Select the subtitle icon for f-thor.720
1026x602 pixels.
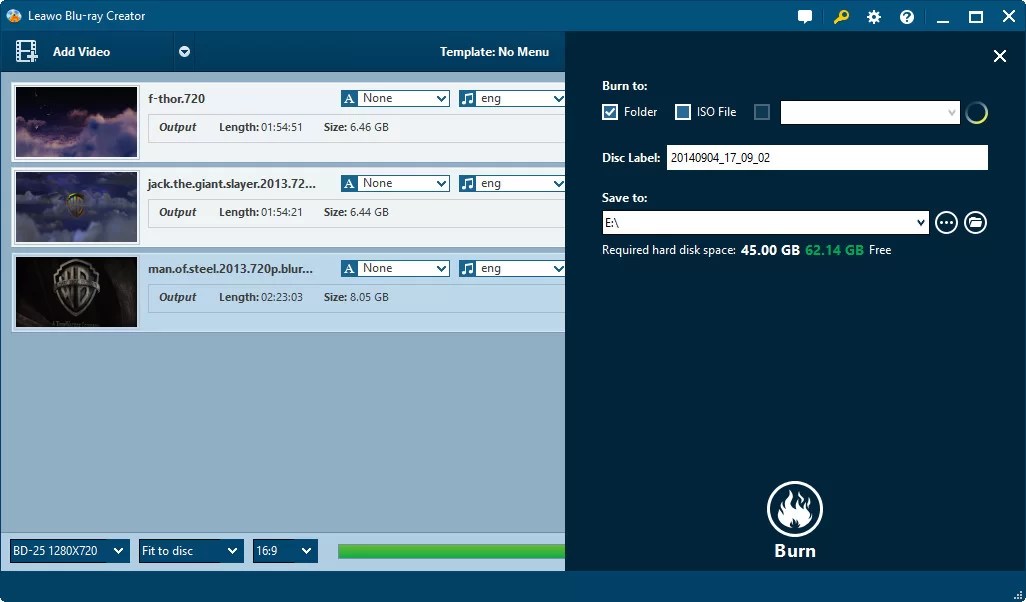[349, 98]
